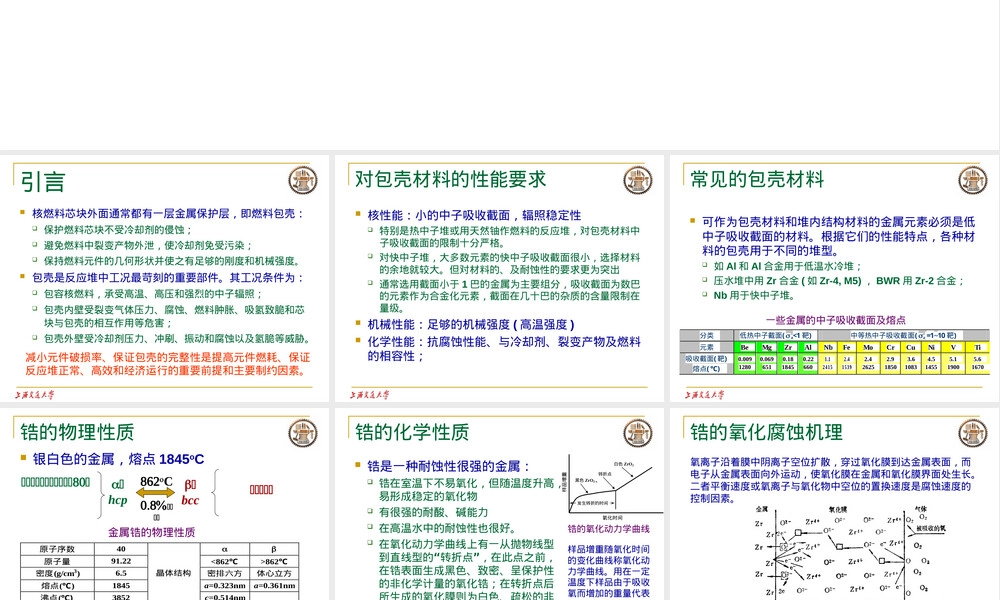Select the 常见的包壳材料 title
This screenshot has width=1000, height=600.
pyautogui.click(x=757, y=179)
